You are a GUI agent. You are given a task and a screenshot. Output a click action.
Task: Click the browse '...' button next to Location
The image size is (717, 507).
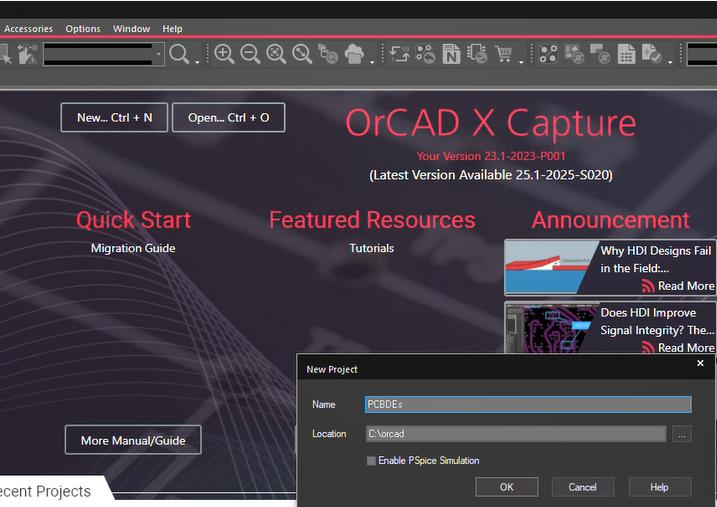point(681,434)
